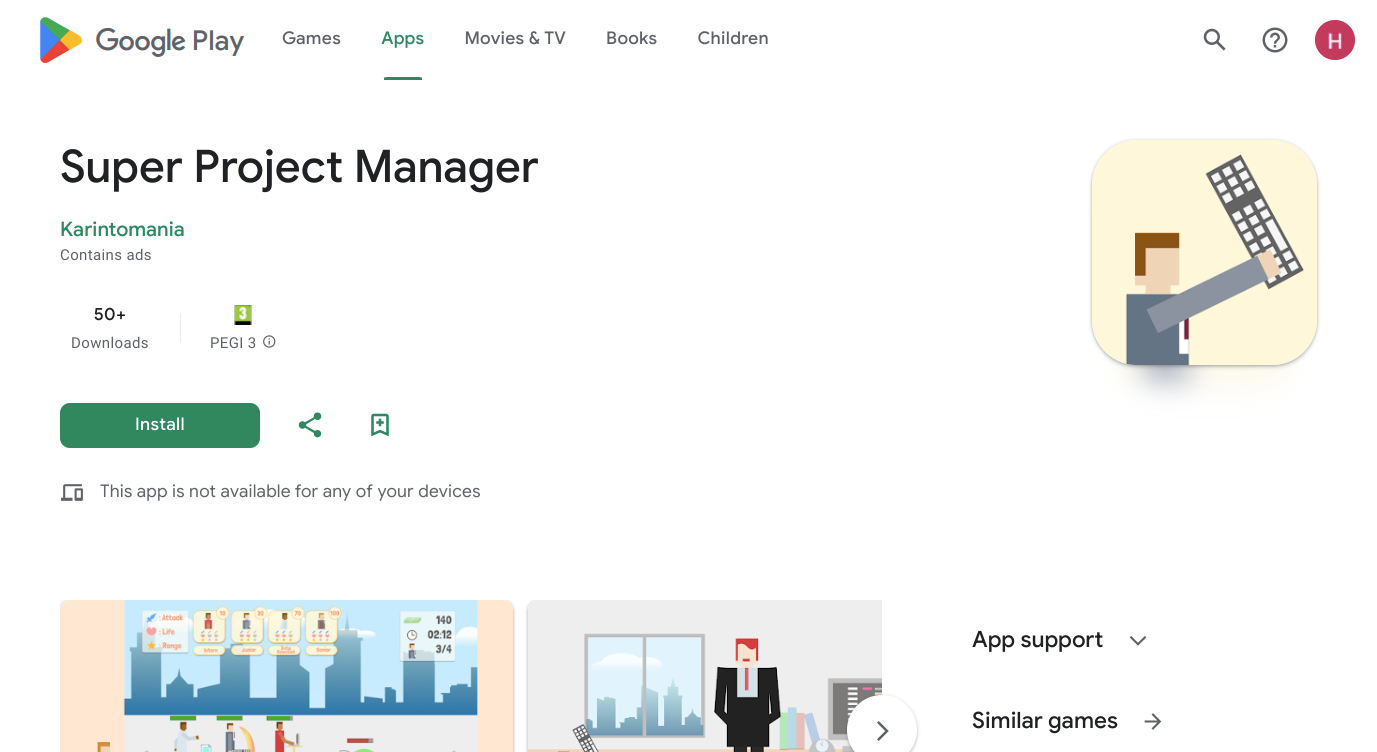This screenshot has height=752, width=1377.
Task: Click the 'Downloads' label
Action: [110, 342]
